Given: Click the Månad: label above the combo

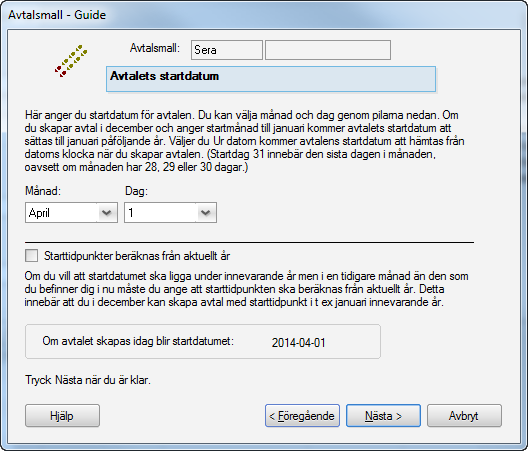Looking at the screenshot, I should [43, 191].
